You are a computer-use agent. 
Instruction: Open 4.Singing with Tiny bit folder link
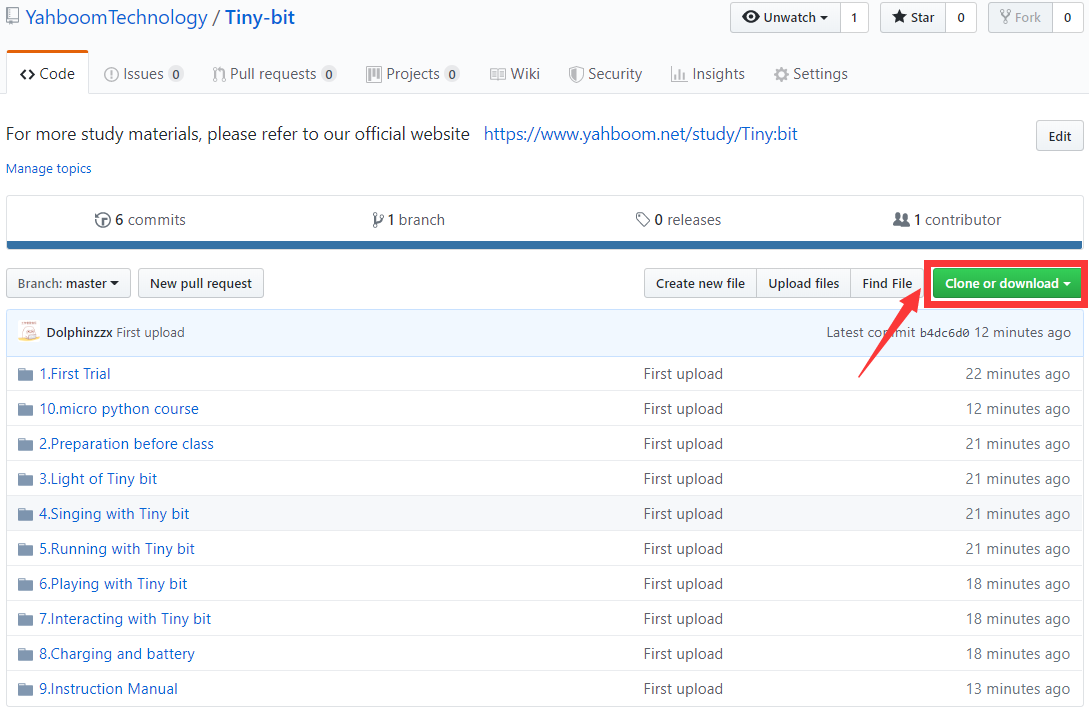point(114,514)
